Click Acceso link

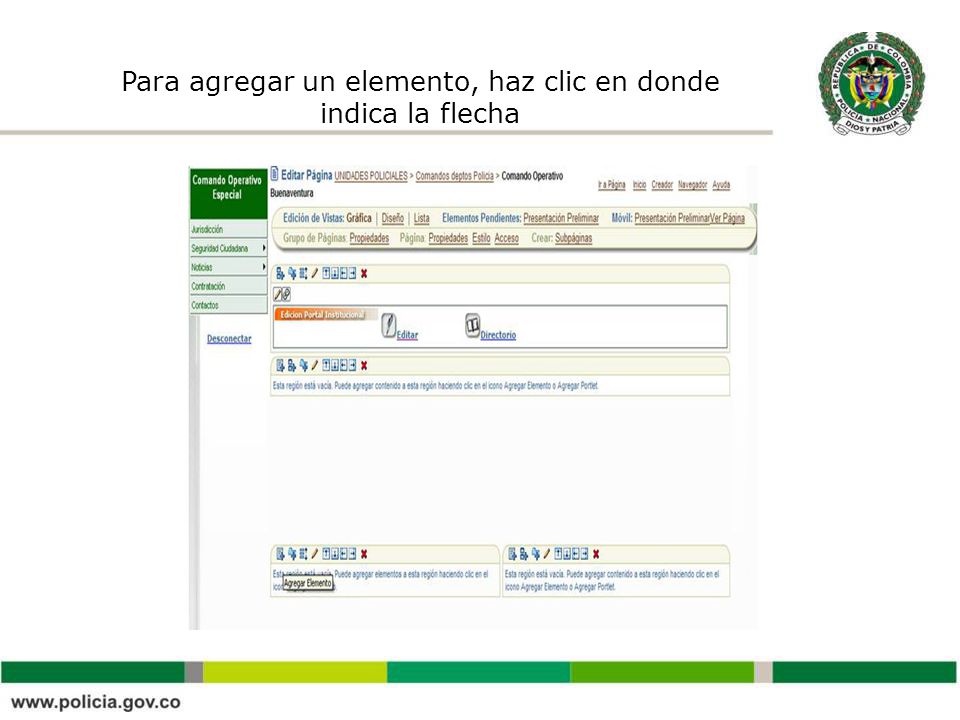pos(506,238)
